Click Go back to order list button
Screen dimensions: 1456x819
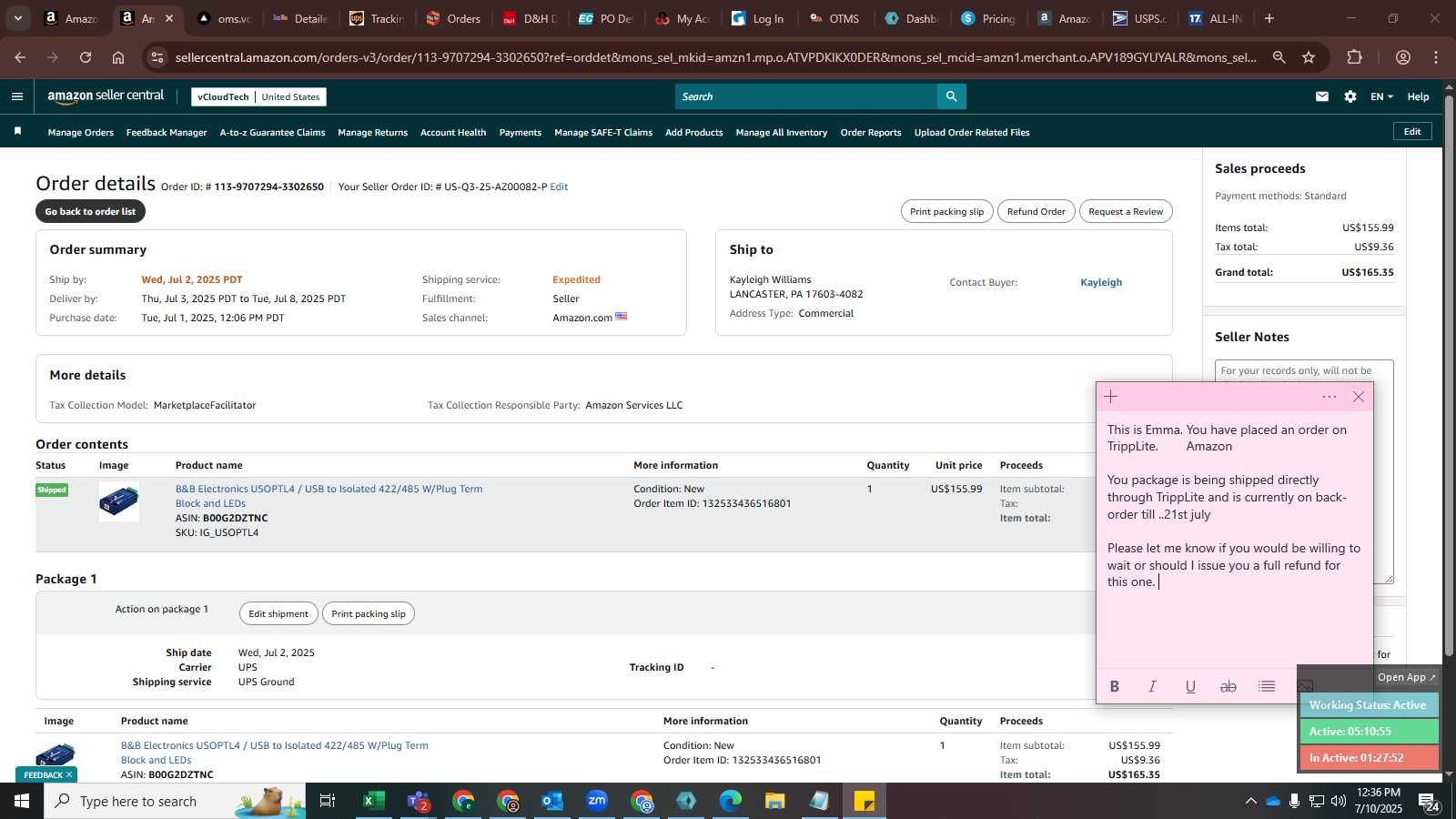(90, 211)
